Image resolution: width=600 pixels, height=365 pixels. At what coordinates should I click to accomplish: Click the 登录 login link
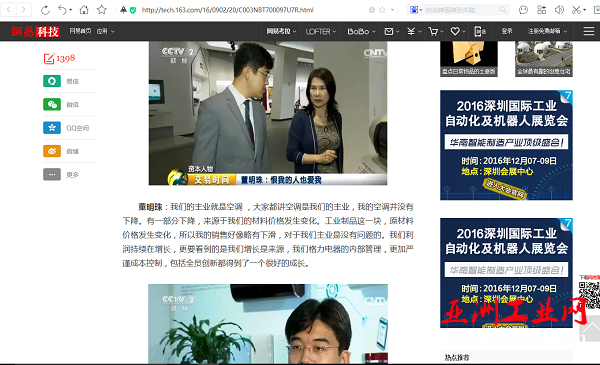[x=507, y=31]
